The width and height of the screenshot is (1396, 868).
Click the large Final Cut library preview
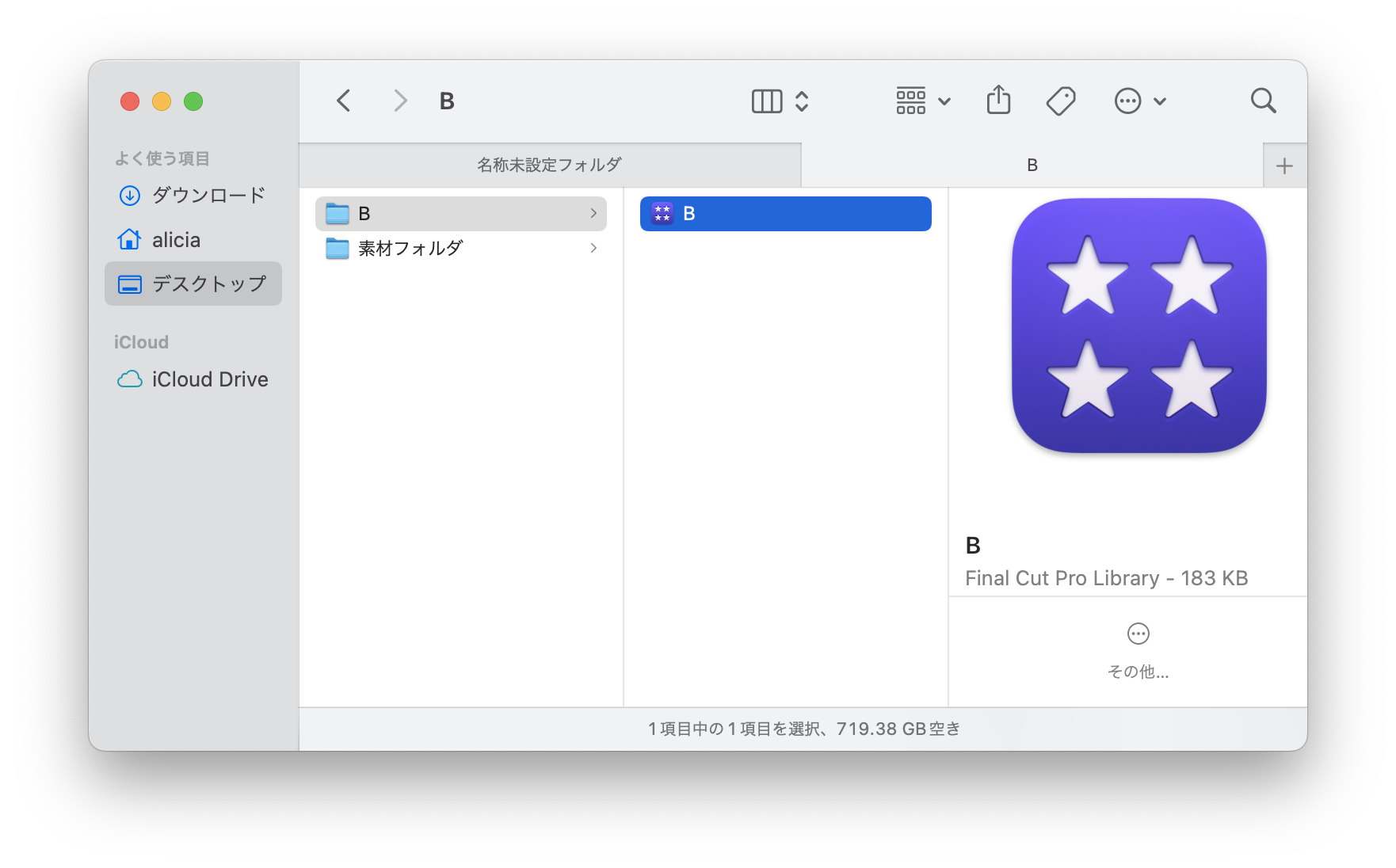[1139, 325]
